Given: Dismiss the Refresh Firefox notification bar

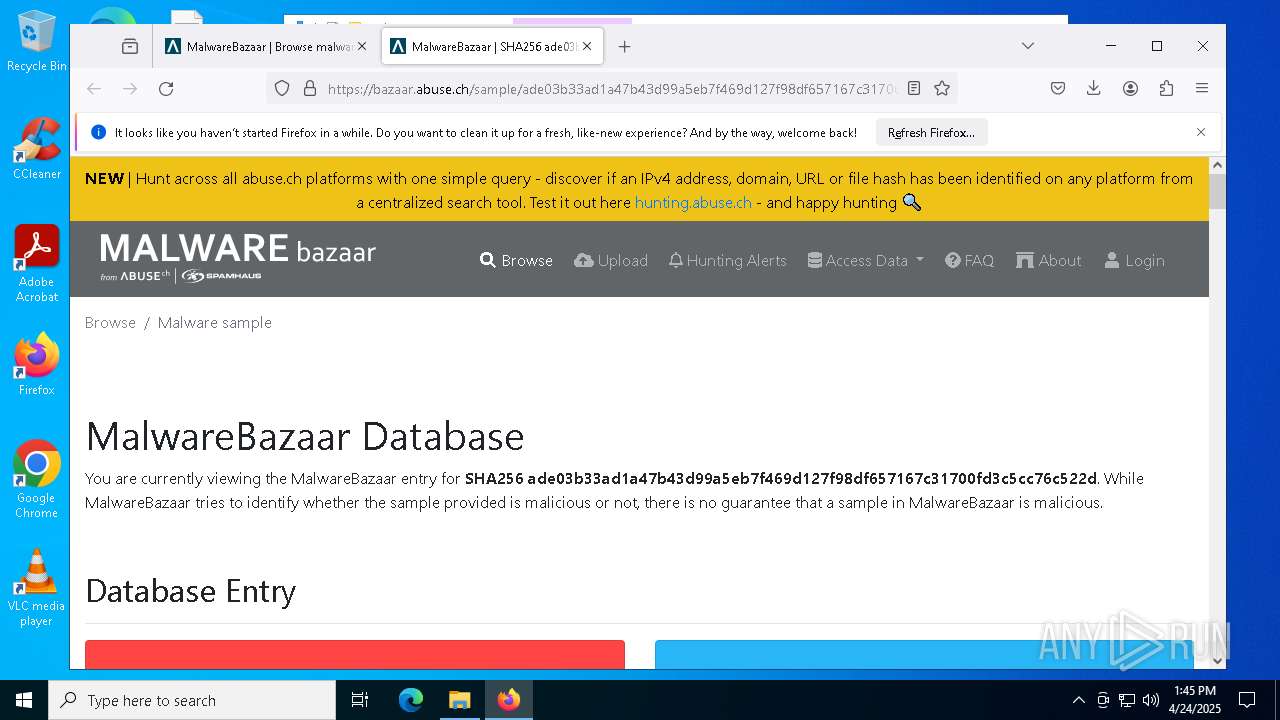Looking at the screenshot, I should point(1201,132).
